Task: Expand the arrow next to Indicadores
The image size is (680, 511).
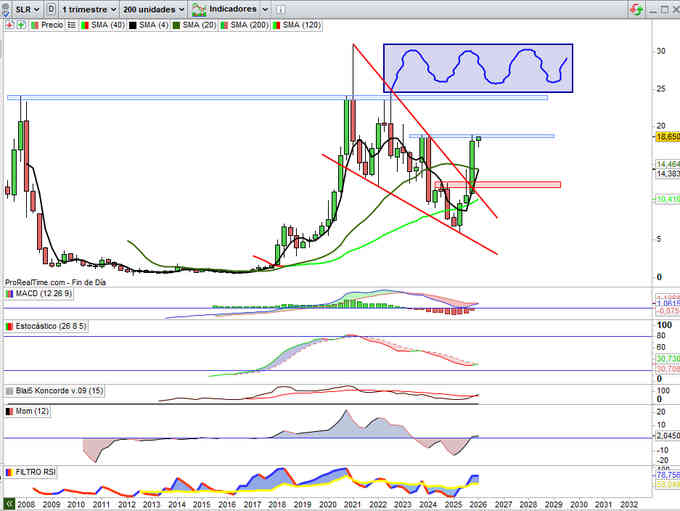Action: (266, 7)
